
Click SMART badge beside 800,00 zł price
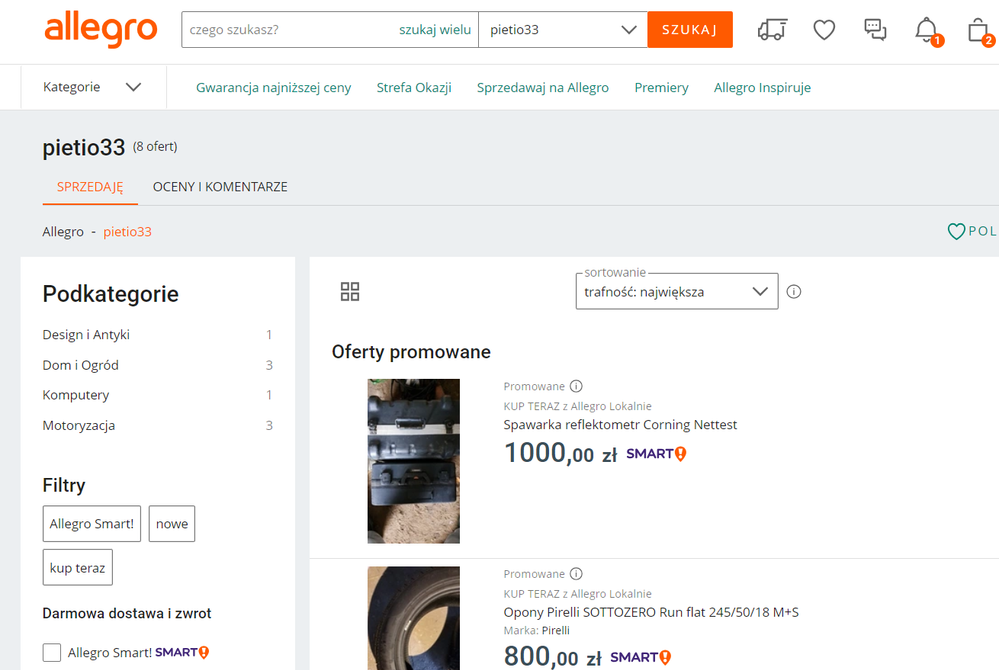coord(640,657)
